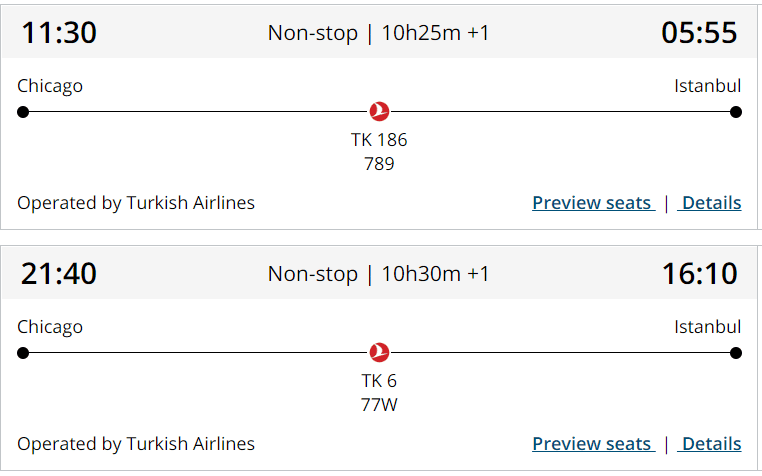Click the 77W aircraft type code

[379, 405]
